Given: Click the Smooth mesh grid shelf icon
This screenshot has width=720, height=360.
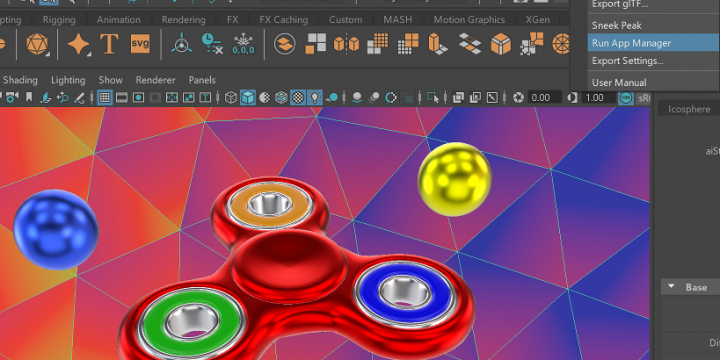Looking at the screenshot, I should [x=377, y=44].
